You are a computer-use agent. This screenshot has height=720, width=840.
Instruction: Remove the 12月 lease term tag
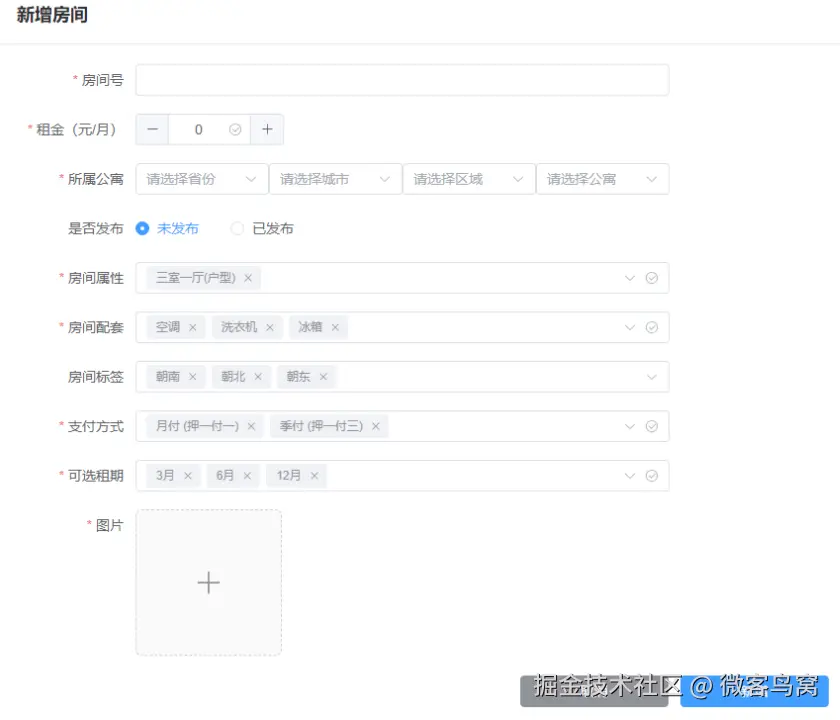(314, 476)
